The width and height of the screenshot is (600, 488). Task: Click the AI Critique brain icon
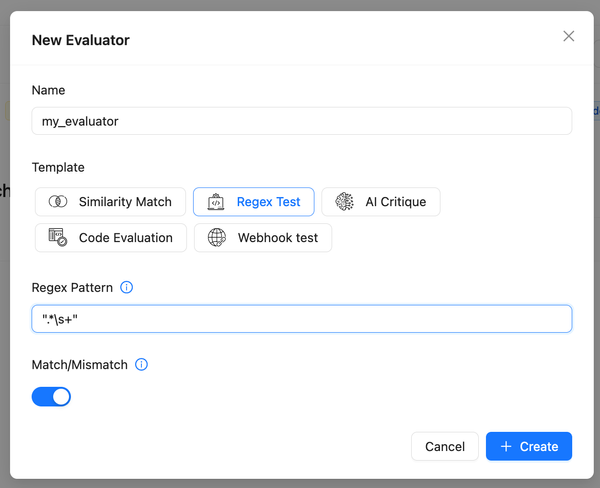tap(344, 202)
